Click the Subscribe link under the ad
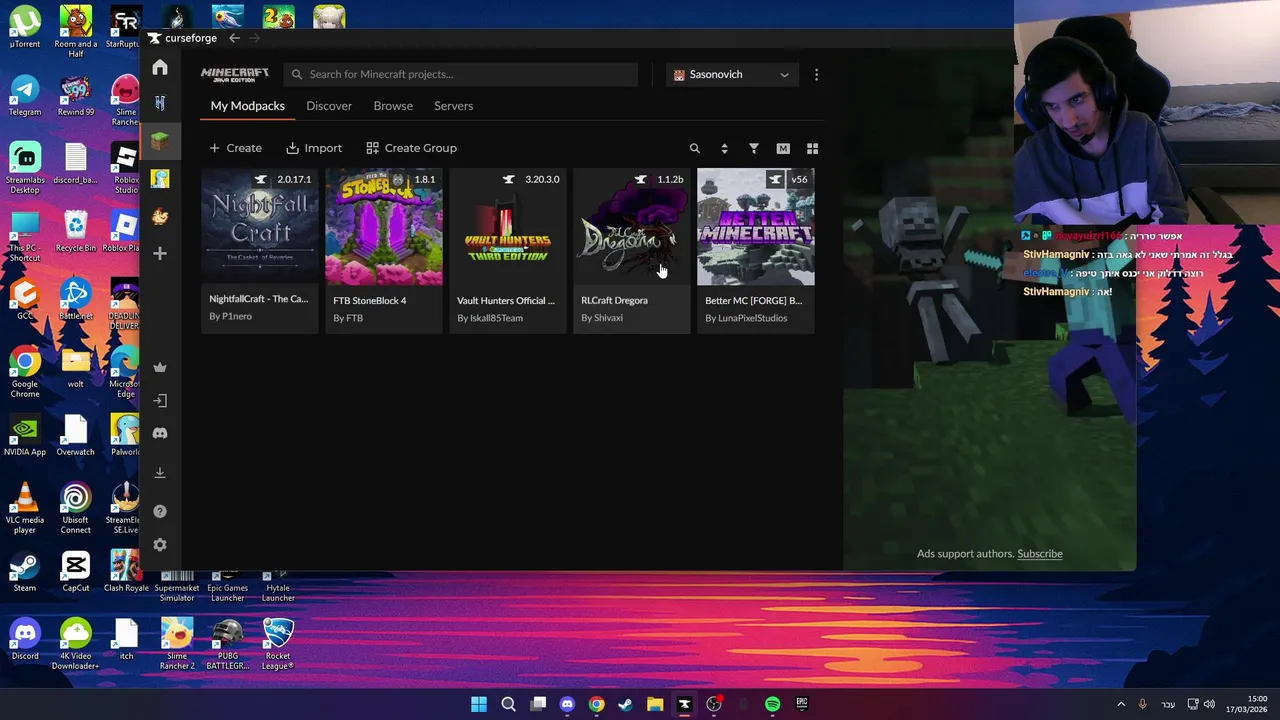Image resolution: width=1280 pixels, height=720 pixels. 1040,554
